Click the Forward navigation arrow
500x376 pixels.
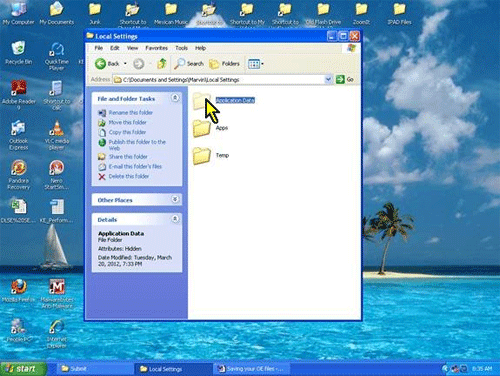coord(139,63)
